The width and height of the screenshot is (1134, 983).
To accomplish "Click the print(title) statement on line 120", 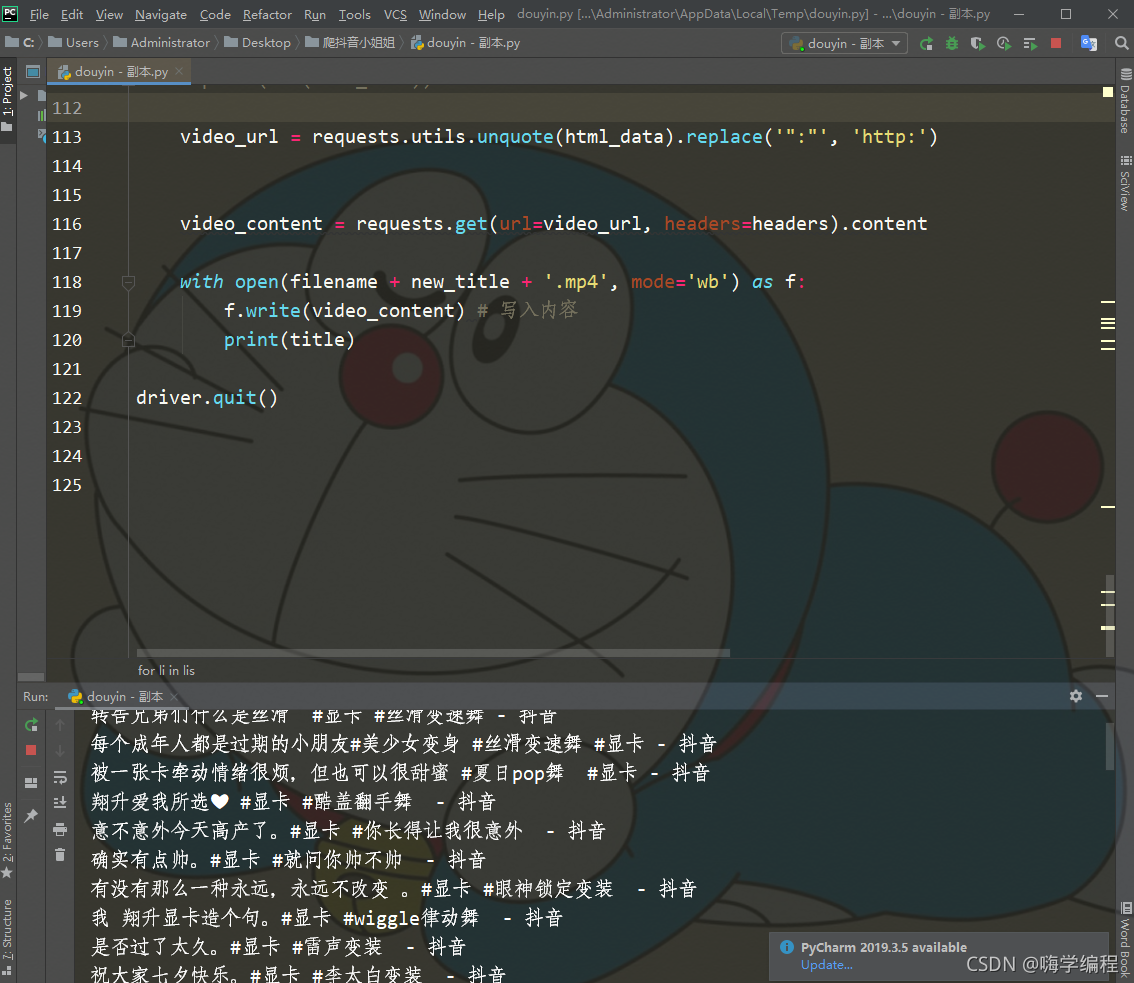I will coord(289,340).
